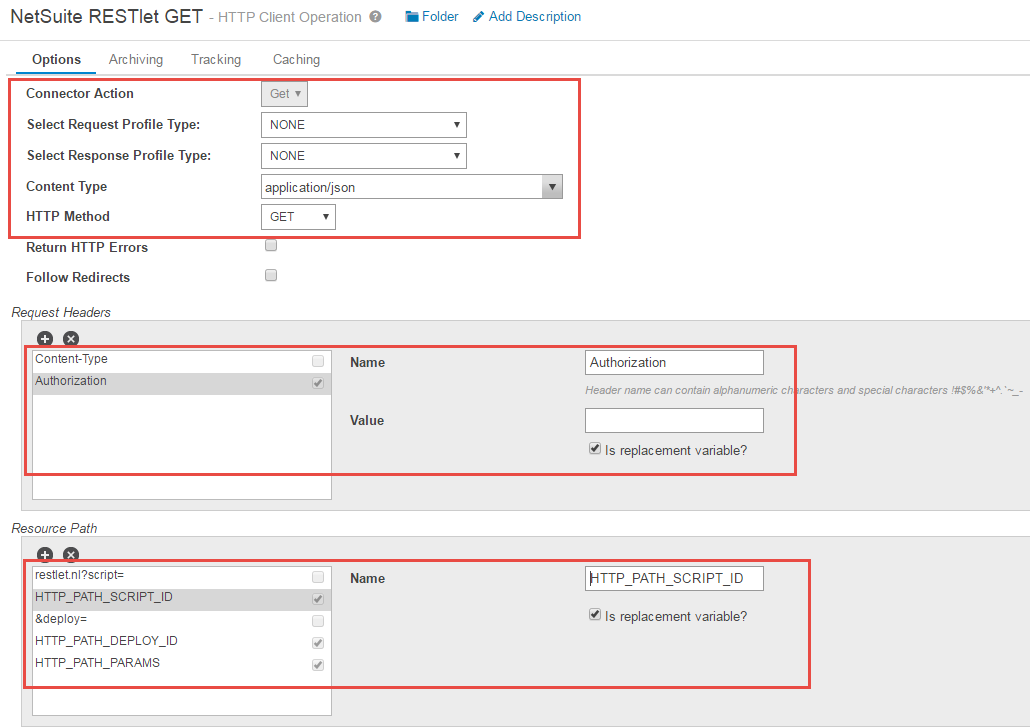
Task: Click the Authorization header Value field
Action: [x=673, y=420]
